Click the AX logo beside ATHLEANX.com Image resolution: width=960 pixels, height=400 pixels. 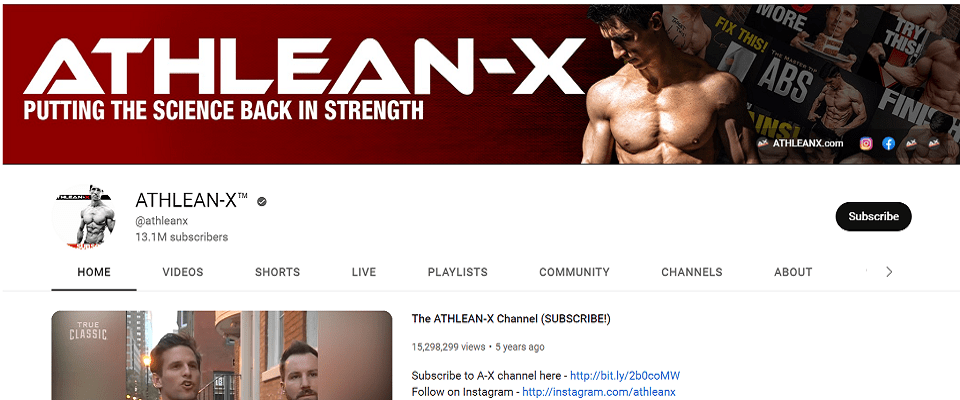click(763, 143)
